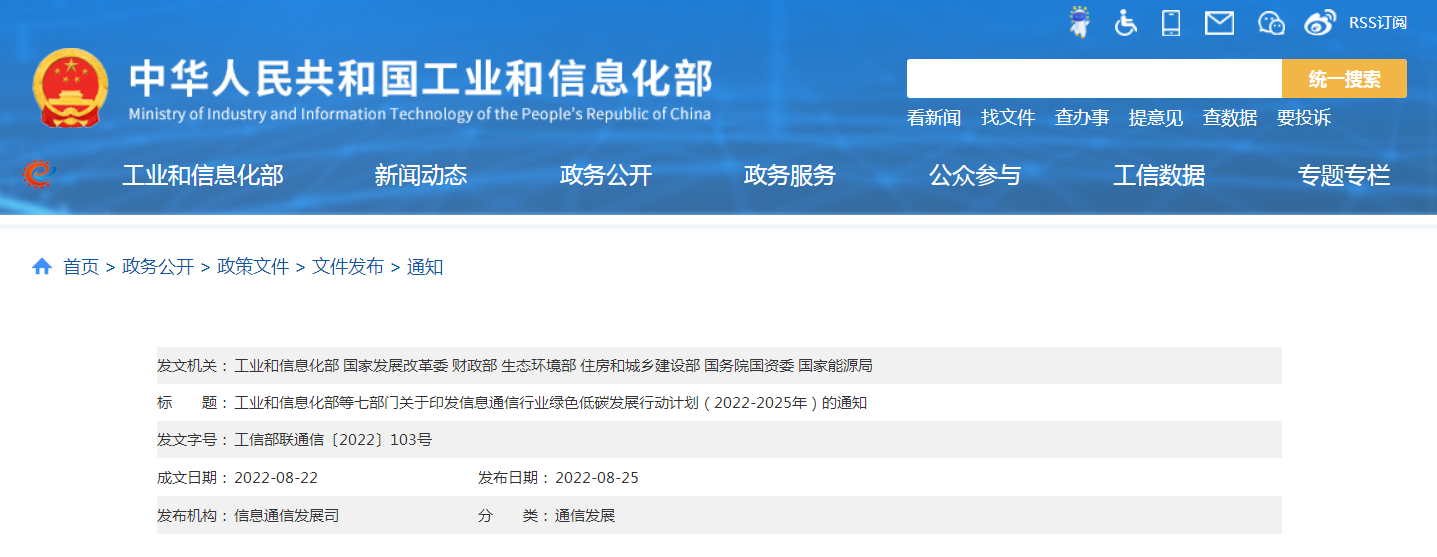Click the written date 2022-08-22
Viewport: 1437px width, 557px height.
coord(276,478)
